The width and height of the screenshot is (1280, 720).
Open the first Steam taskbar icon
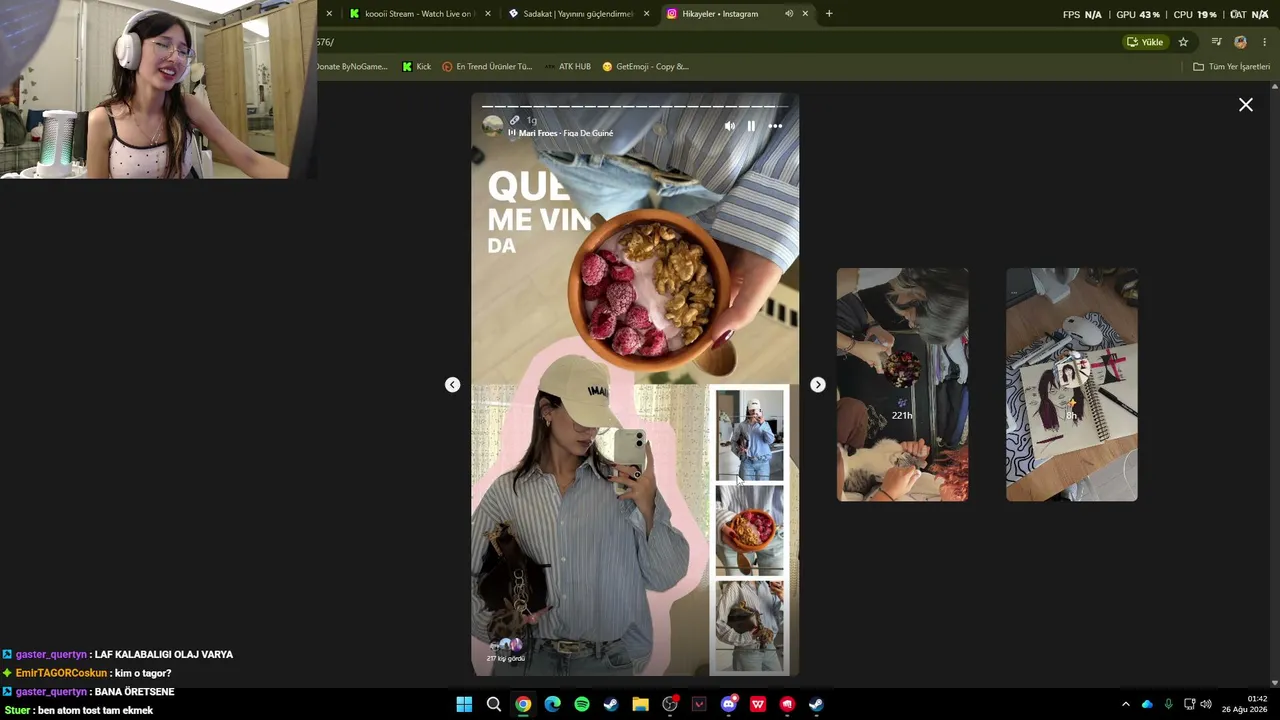coord(611,704)
